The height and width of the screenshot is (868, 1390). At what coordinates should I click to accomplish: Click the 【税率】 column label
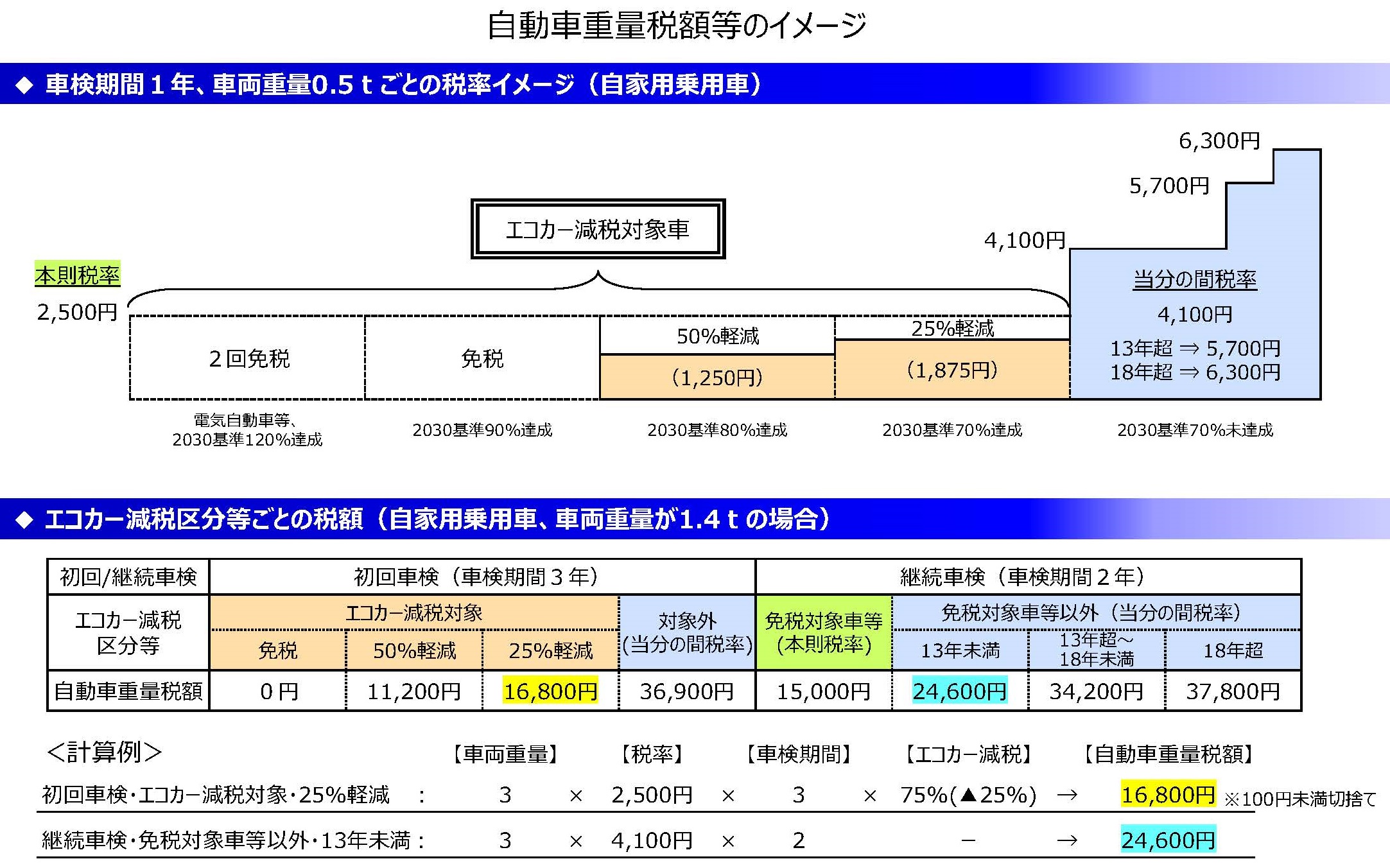tap(652, 754)
